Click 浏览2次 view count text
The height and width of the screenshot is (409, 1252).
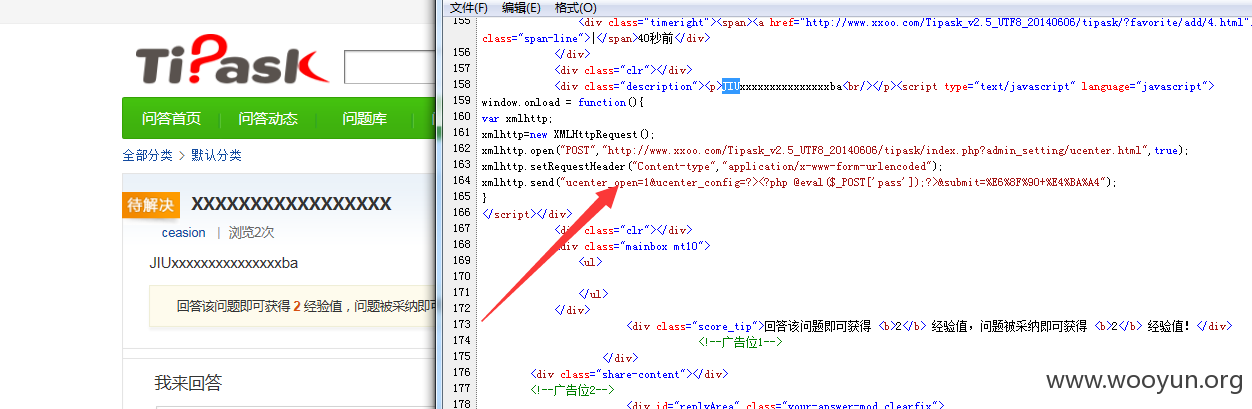point(251,232)
